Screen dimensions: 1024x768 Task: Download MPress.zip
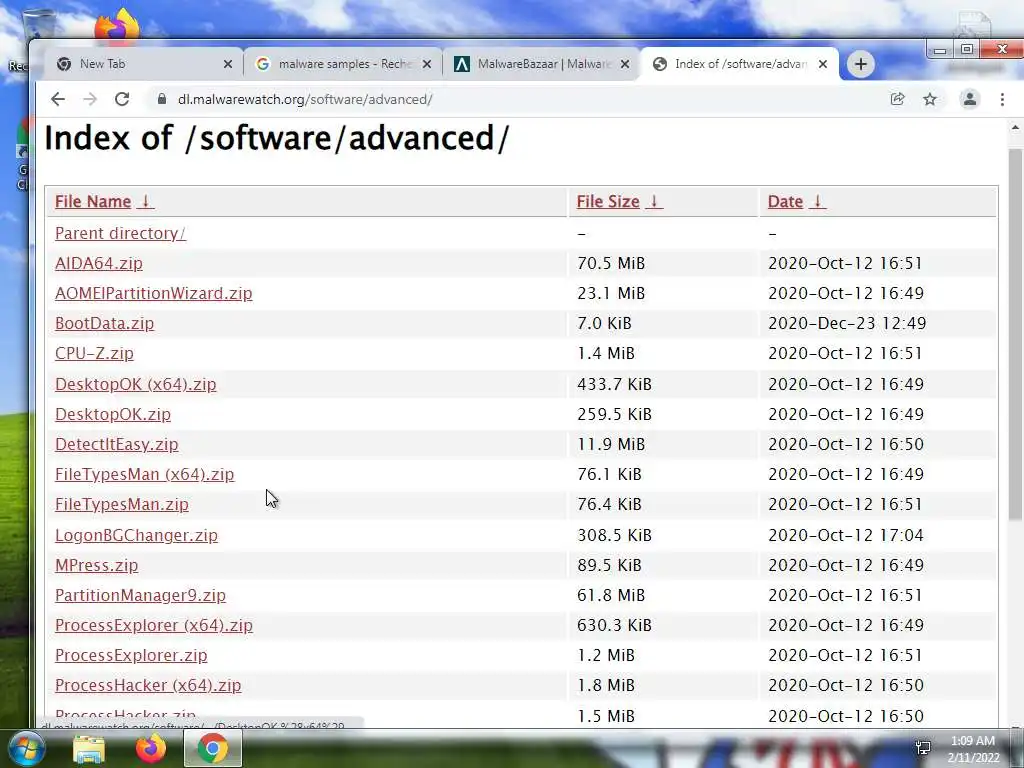point(97,566)
